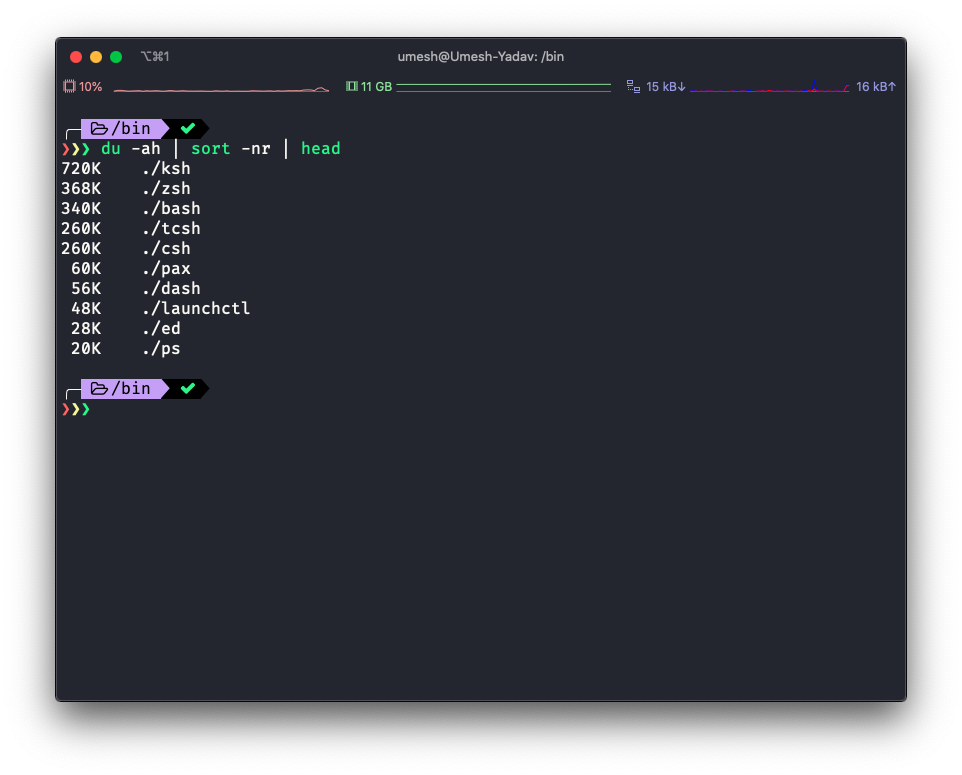Screen dimensions: 962x775
Task: Click the 368K size for zsh
Action: coord(81,188)
